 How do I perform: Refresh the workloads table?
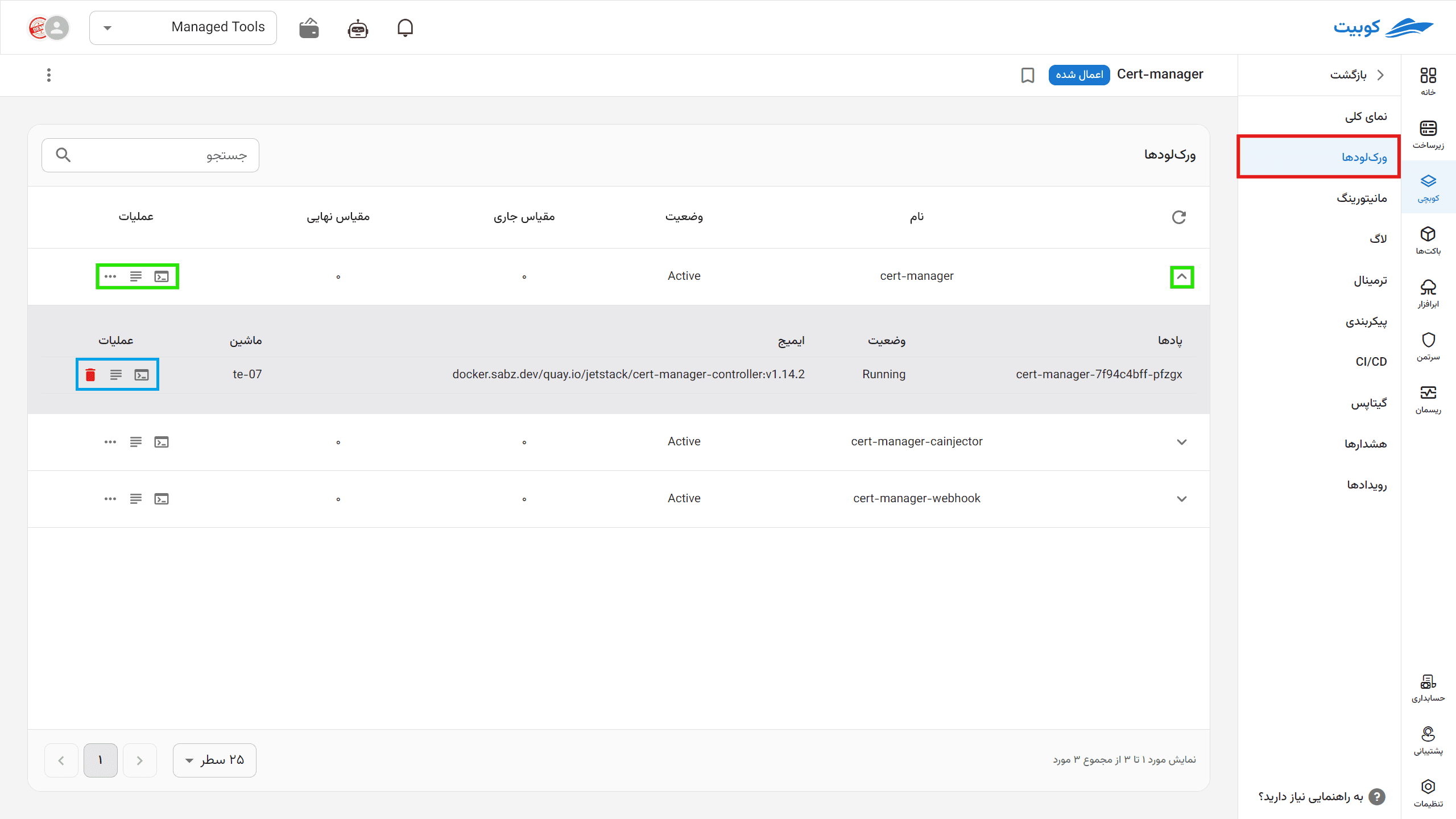click(x=1179, y=217)
